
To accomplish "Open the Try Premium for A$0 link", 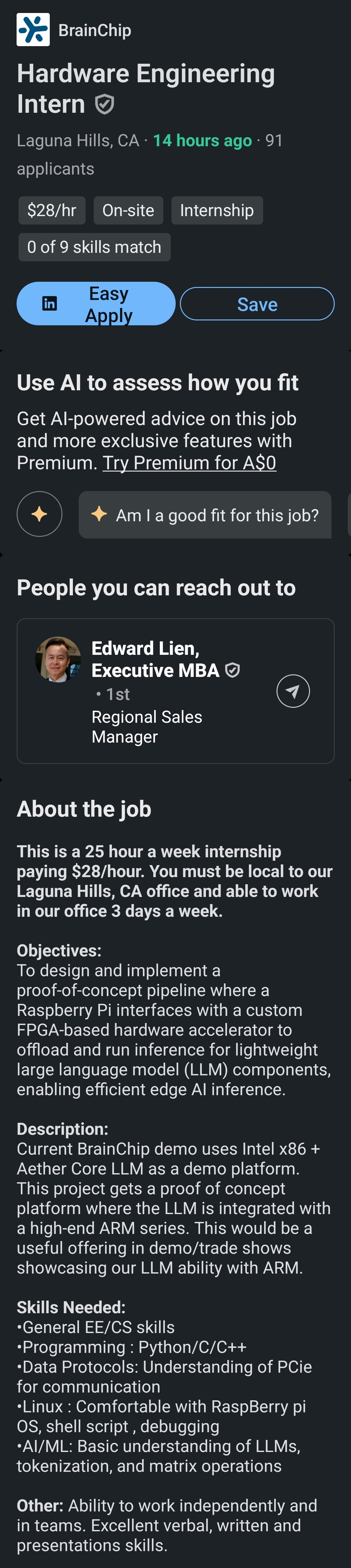I will tap(189, 463).
